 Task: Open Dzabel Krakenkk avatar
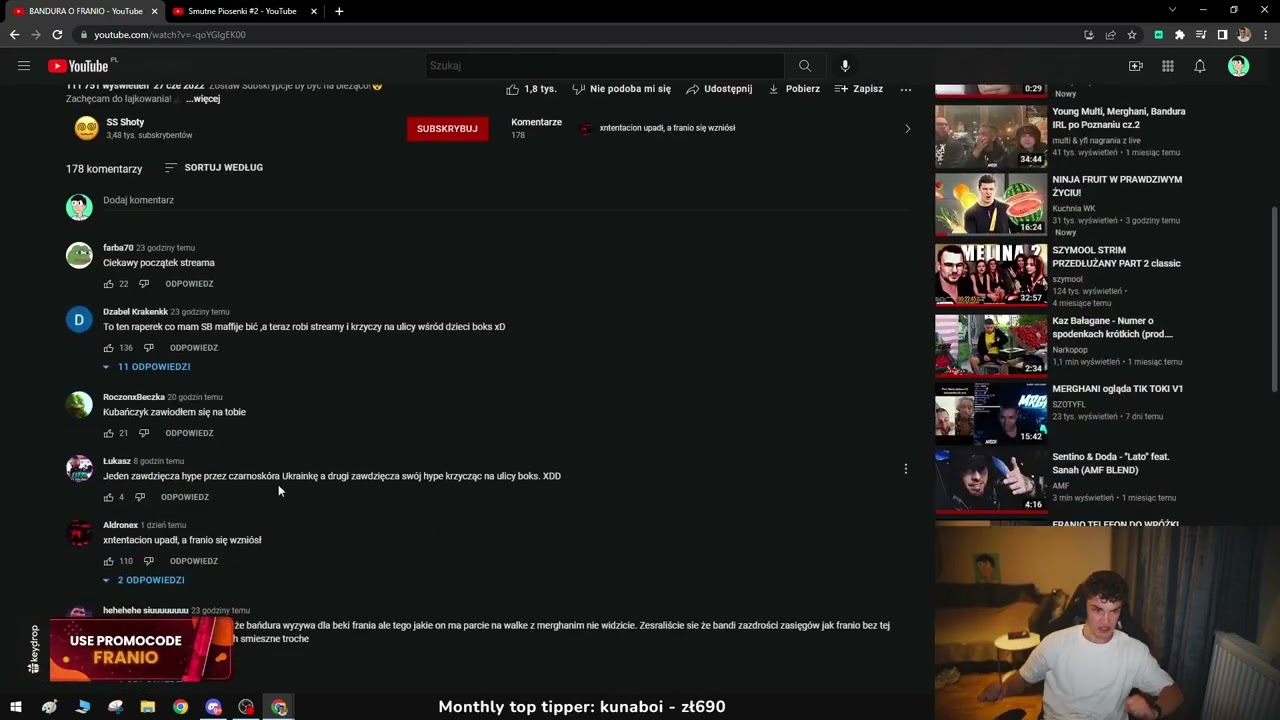79,320
